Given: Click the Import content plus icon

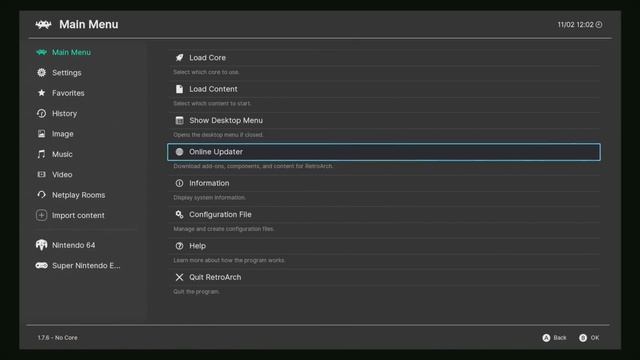Looking at the screenshot, I should coord(41,215).
